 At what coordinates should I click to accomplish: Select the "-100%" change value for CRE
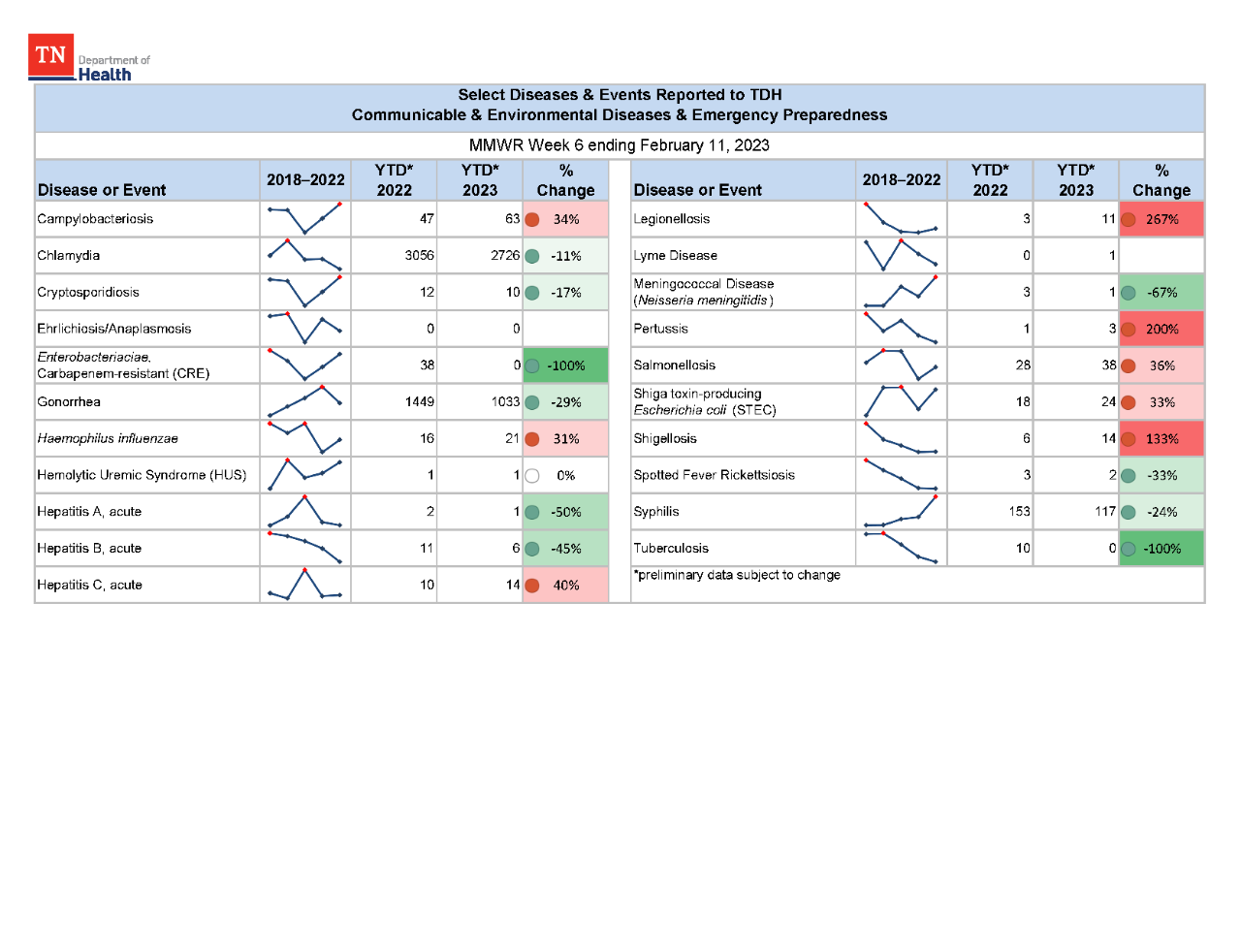tap(566, 366)
